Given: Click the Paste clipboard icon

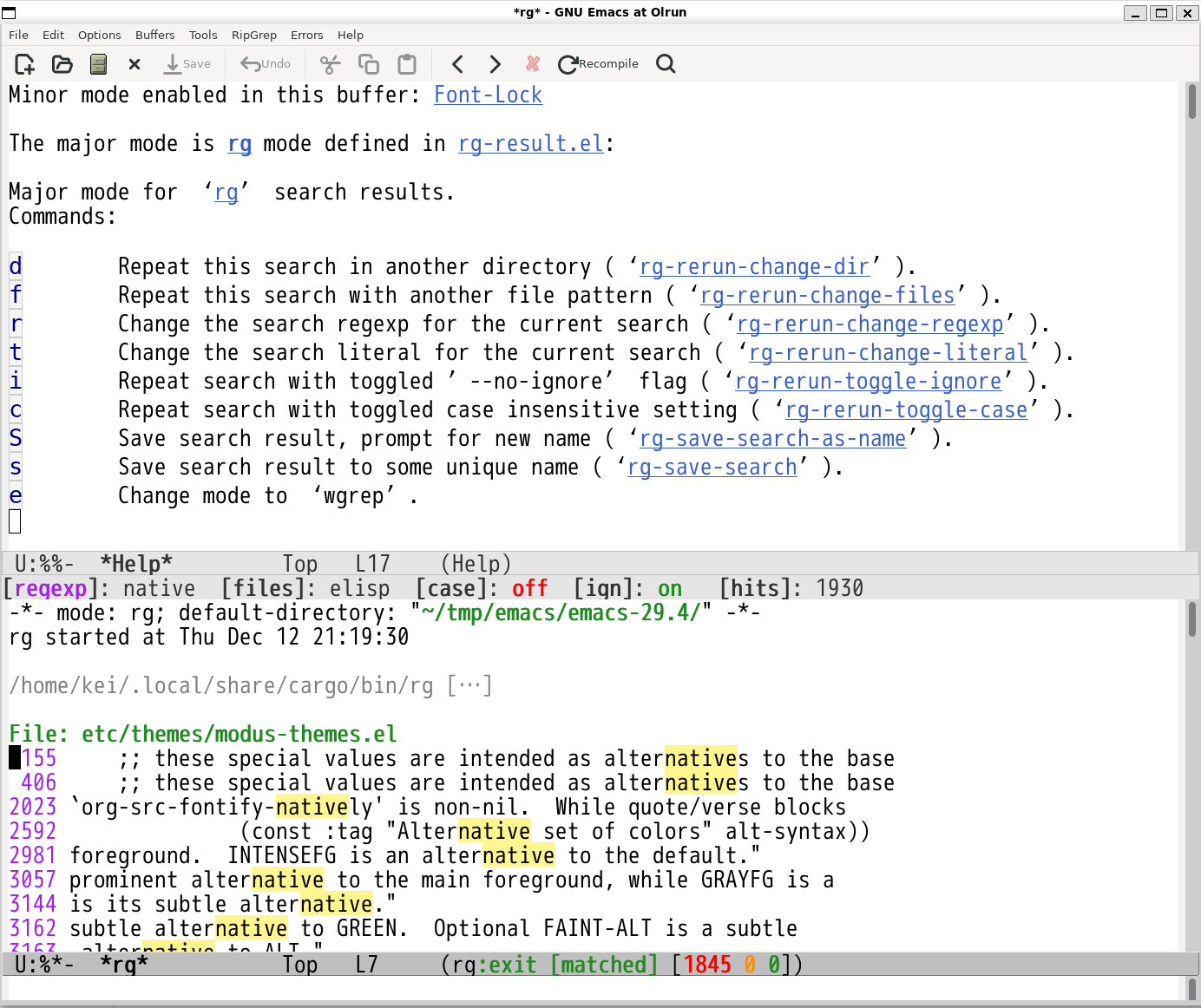Looking at the screenshot, I should click(407, 64).
